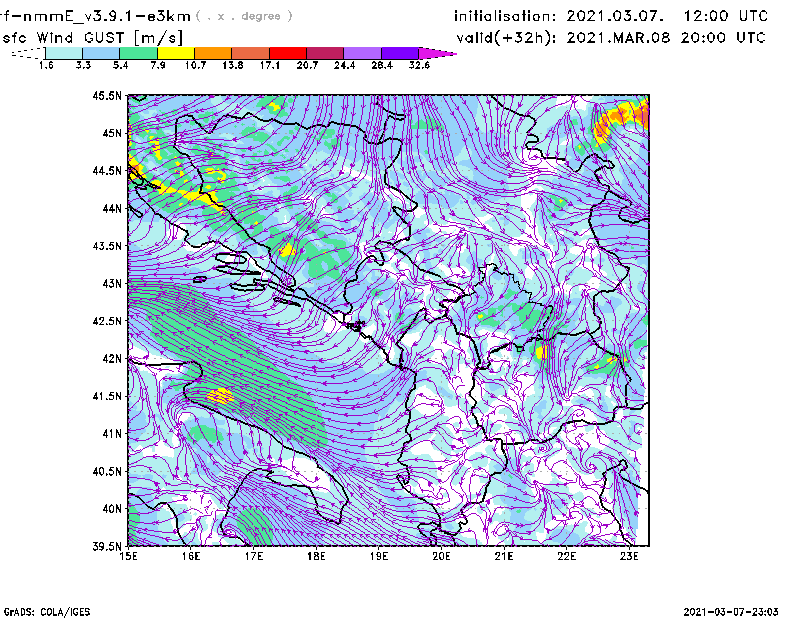Screen dimensions: 800x618
Task: Click the 17.1 colorbar value label
Action: 270,65
